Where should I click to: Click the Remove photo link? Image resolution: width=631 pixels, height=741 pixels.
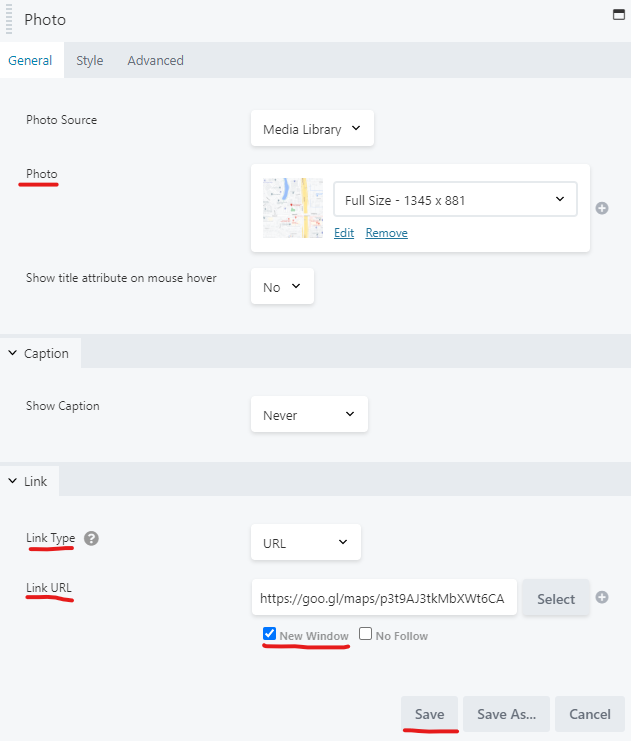[x=387, y=233]
